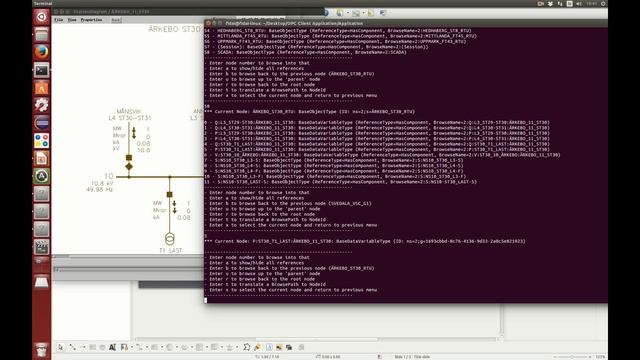Image resolution: width=640 pixels, height=360 pixels.
Task: Pick the Rectangle tool in drawing toolbar
Action: click(93, 347)
